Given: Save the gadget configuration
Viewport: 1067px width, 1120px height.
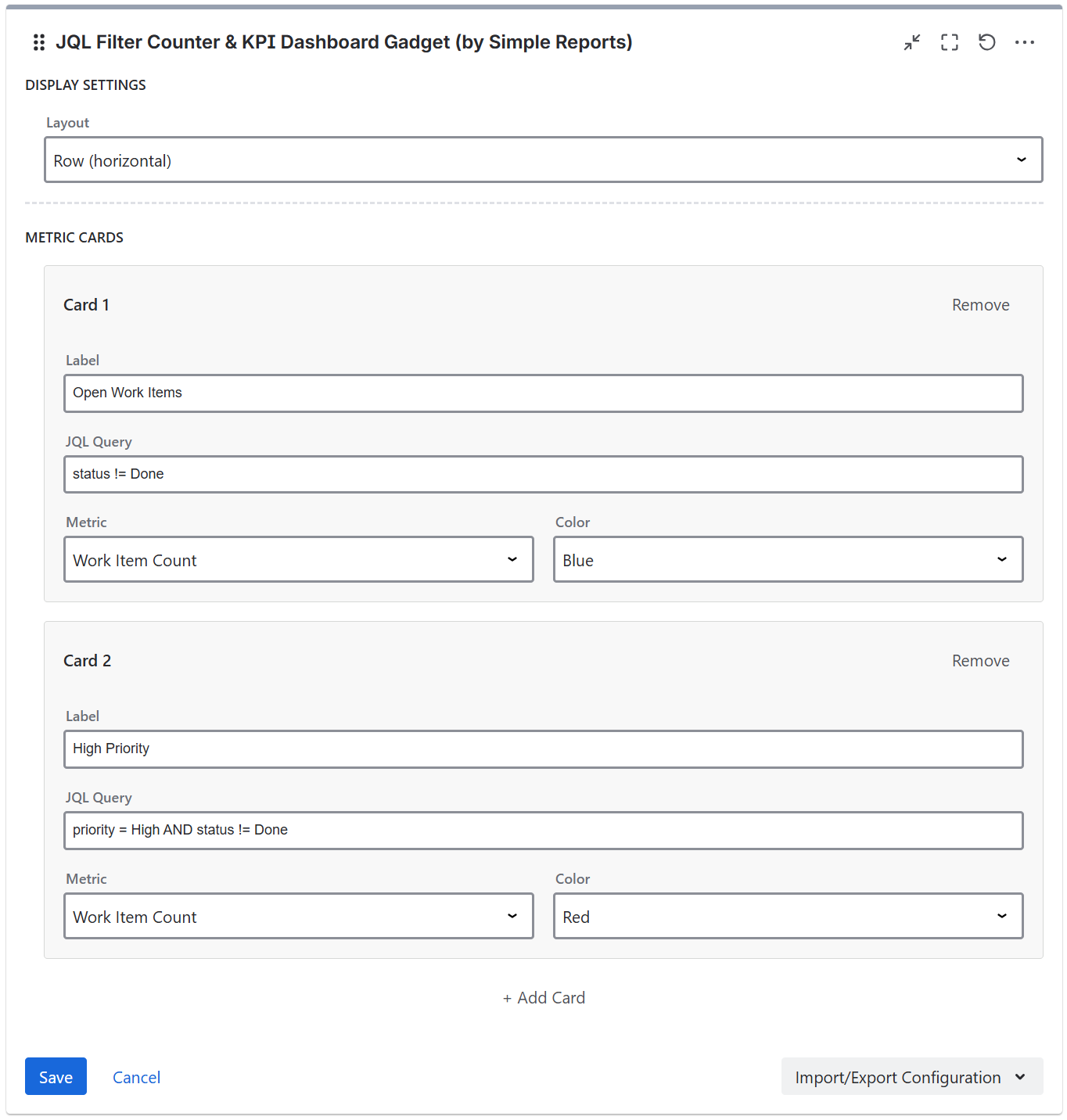Looking at the screenshot, I should click(56, 1077).
